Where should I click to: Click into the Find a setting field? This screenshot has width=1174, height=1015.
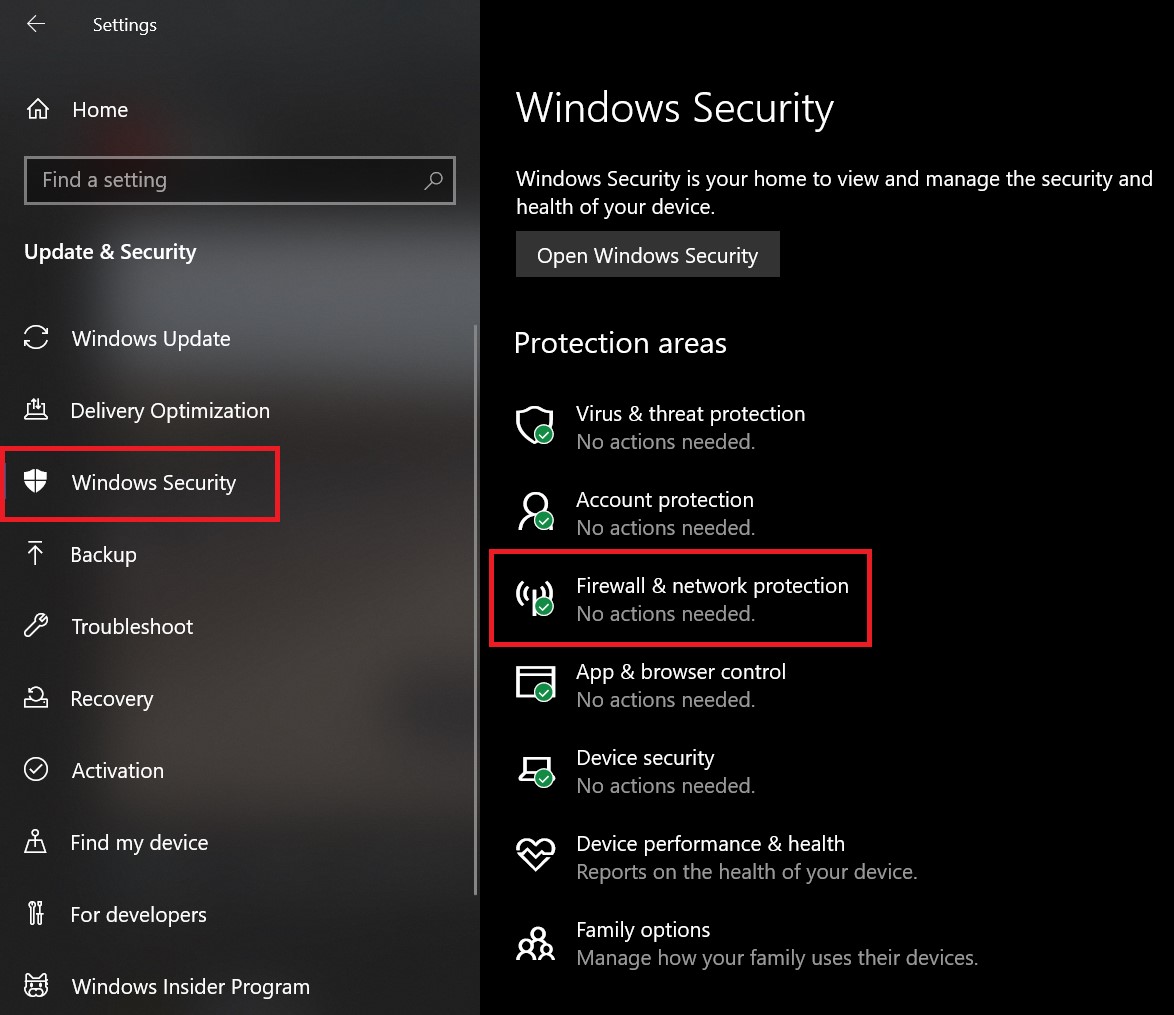[x=220, y=181]
